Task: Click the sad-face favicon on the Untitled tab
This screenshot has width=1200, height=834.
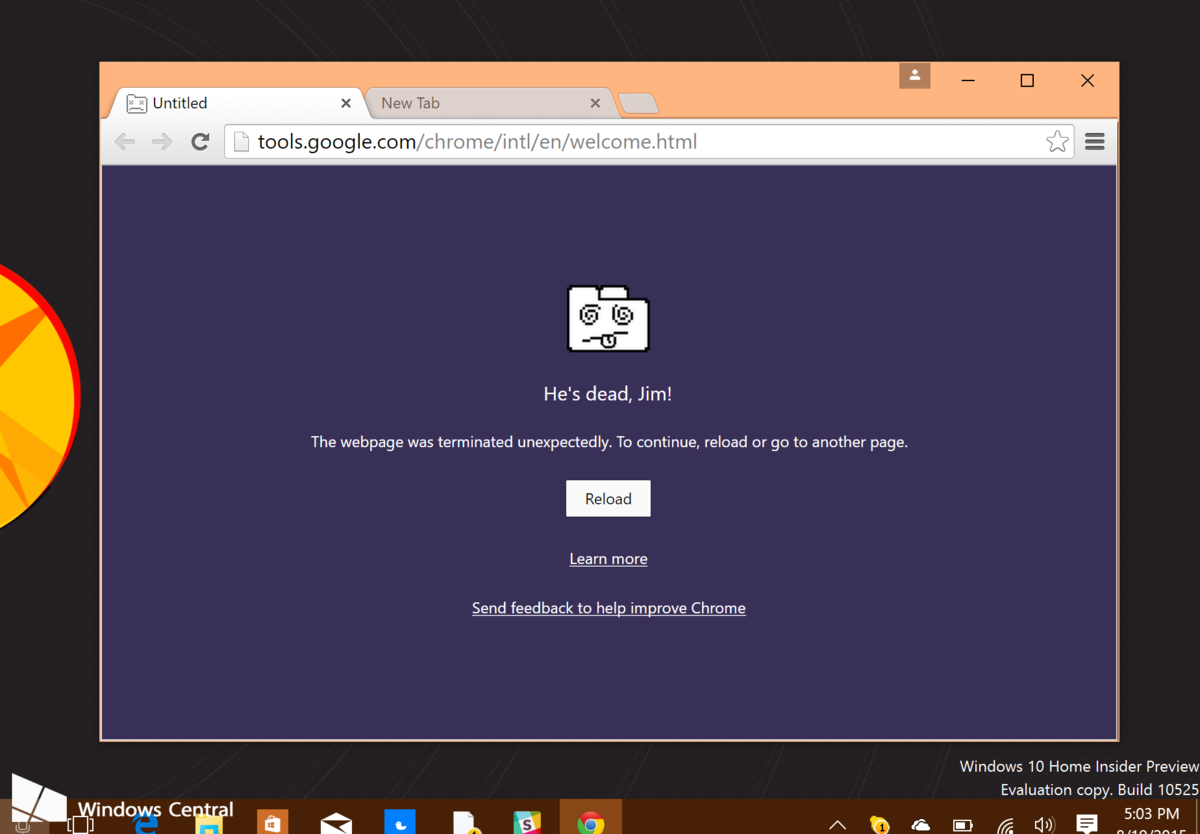Action: tap(136, 103)
